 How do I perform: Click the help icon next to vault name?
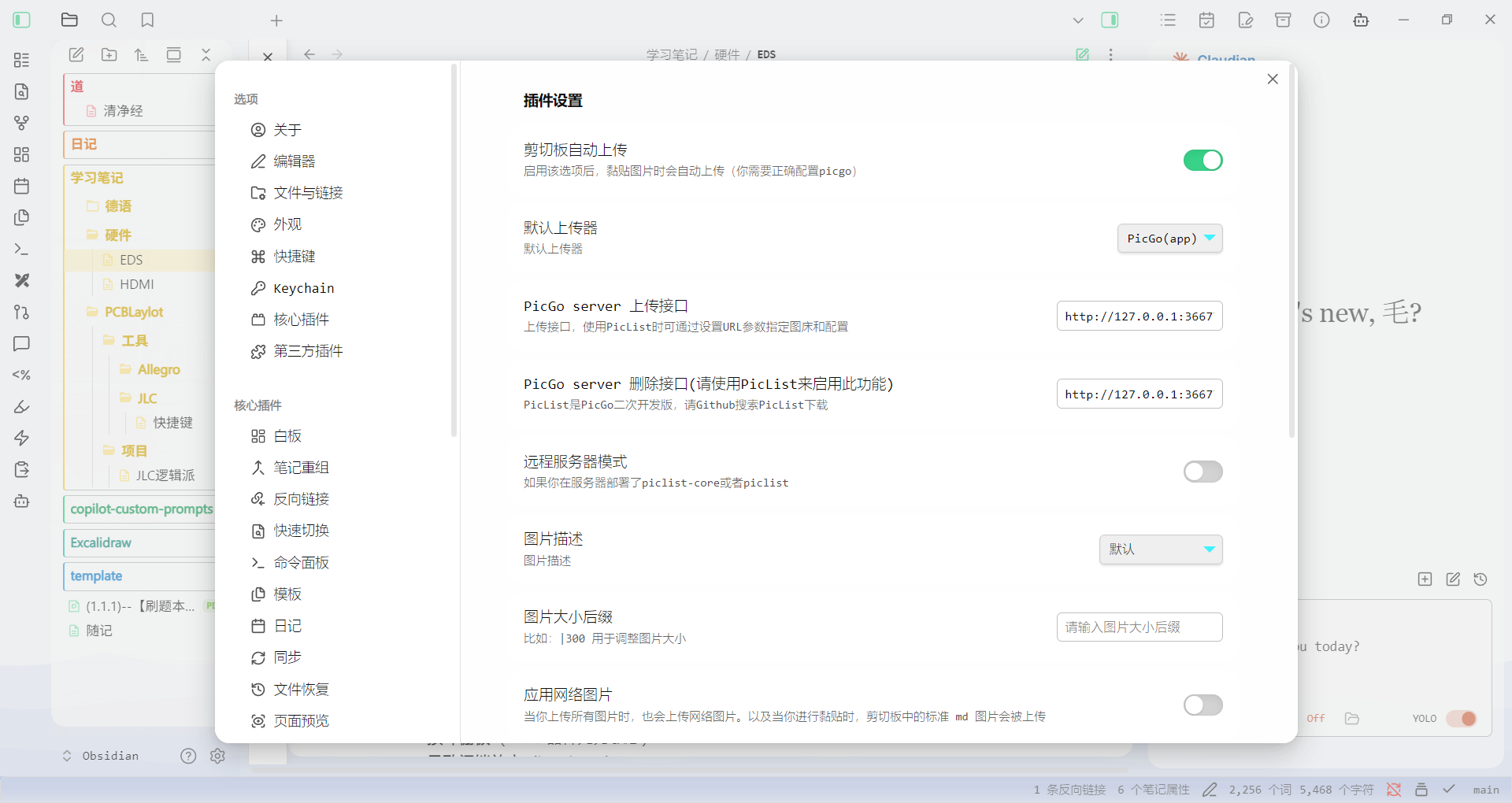(188, 756)
